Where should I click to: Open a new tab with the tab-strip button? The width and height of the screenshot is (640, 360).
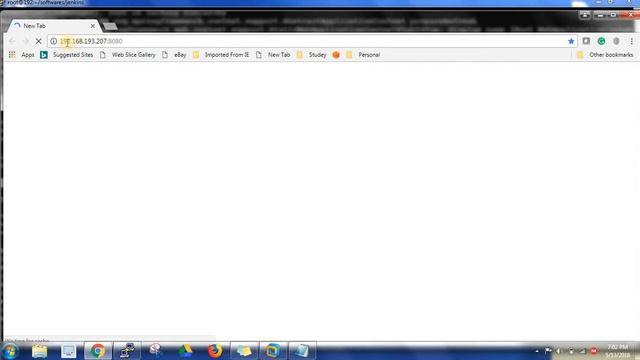(x=110, y=26)
